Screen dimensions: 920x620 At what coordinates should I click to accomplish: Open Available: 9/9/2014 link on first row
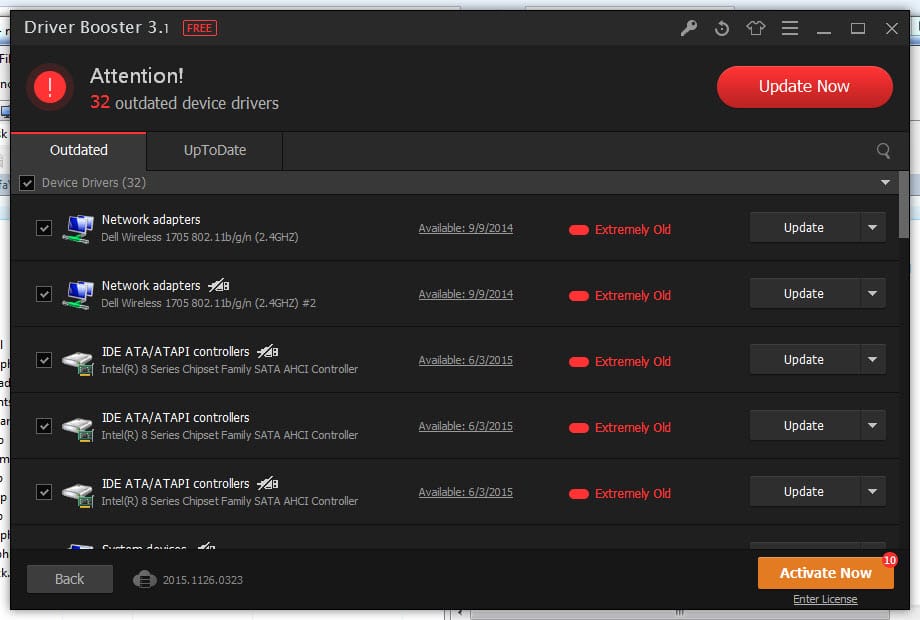pos(465,228)
